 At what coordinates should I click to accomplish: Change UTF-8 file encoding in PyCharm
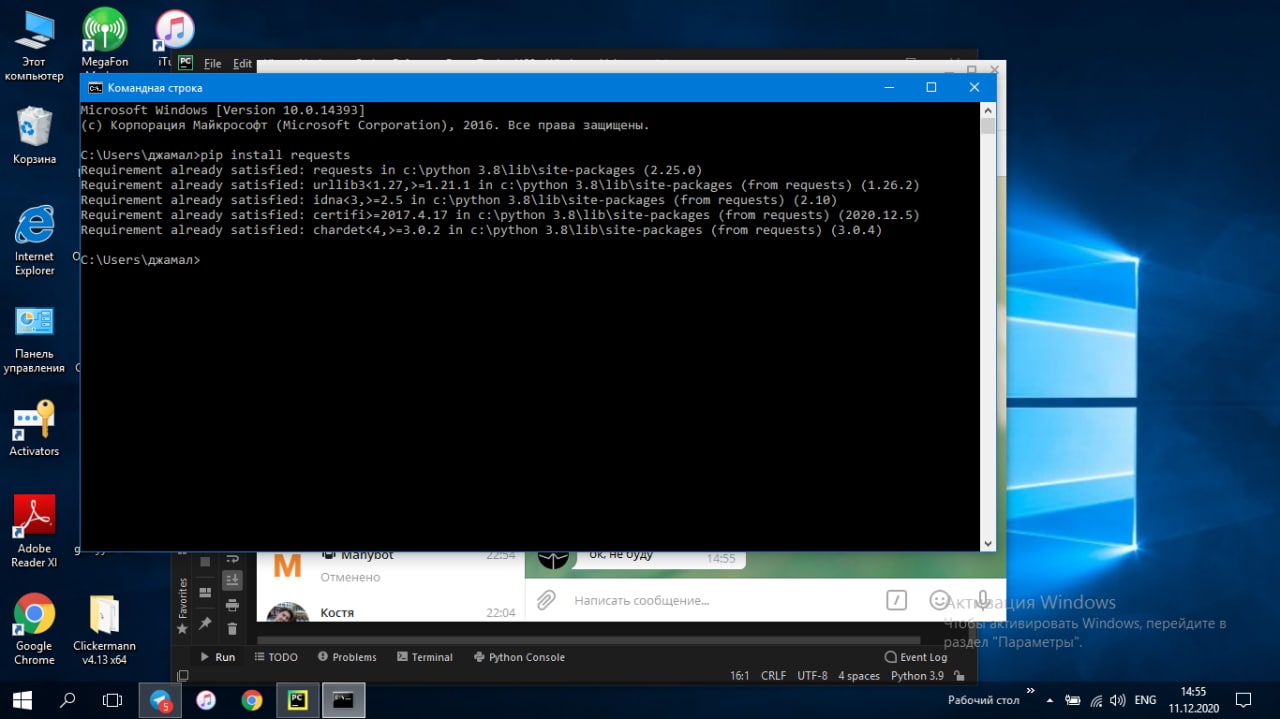[812, 676]
